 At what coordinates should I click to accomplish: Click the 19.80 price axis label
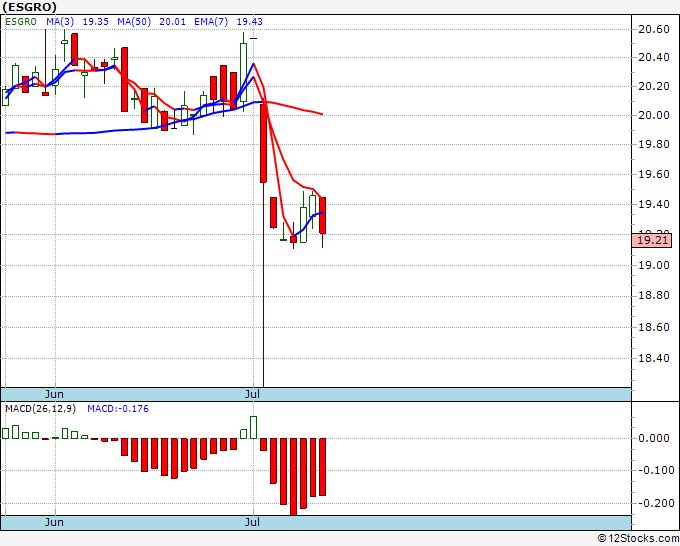coord(654,144)
